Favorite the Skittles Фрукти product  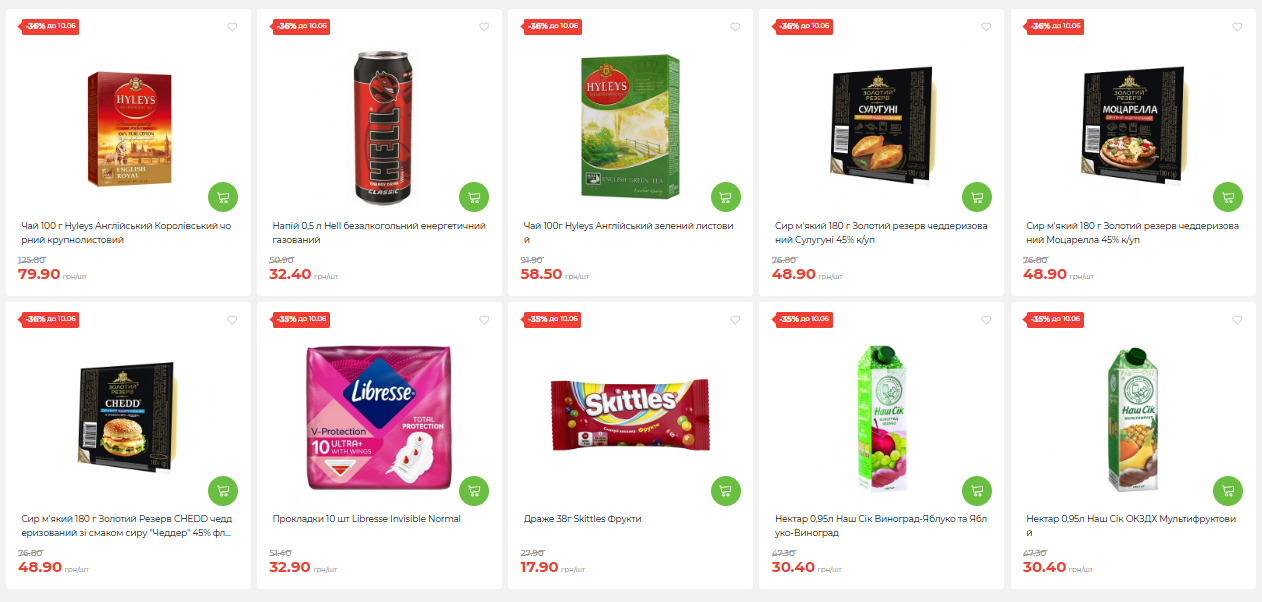[735, 320]
